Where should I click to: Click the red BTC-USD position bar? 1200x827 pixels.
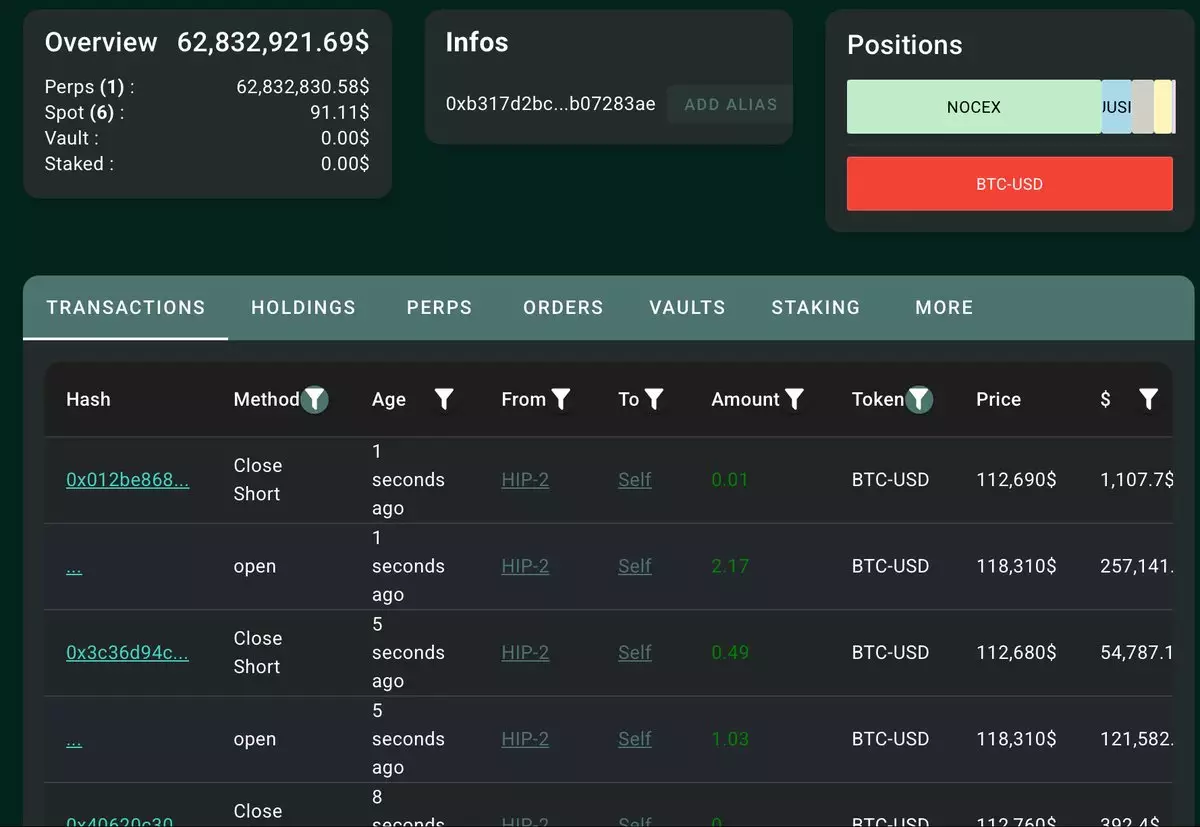coord(1009,184)
